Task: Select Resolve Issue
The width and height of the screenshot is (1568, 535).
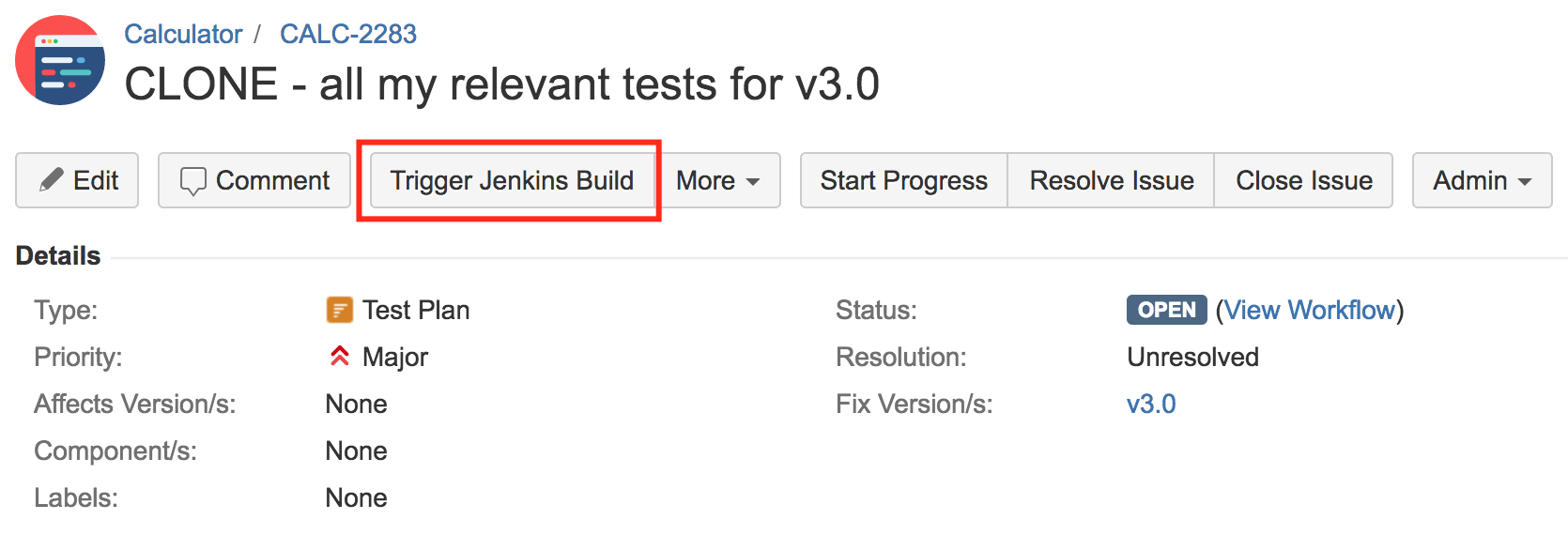Action: (1111, 180)
